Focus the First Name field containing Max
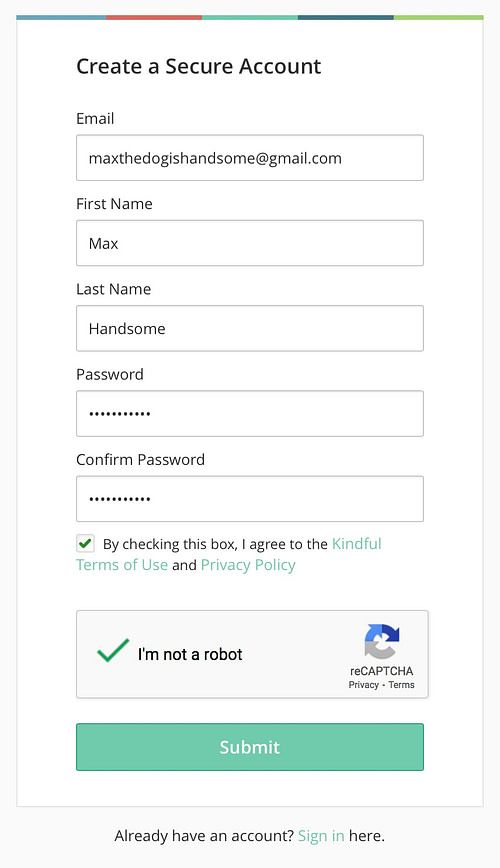Viewport: 500px width, 868px height. tap(250, 243)
